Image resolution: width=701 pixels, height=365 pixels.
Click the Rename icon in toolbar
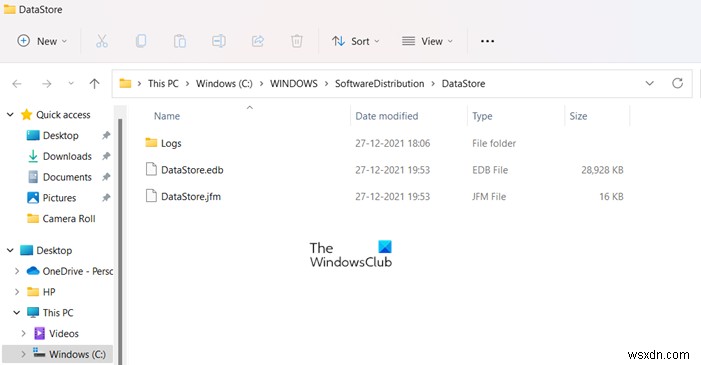(219, 41)
